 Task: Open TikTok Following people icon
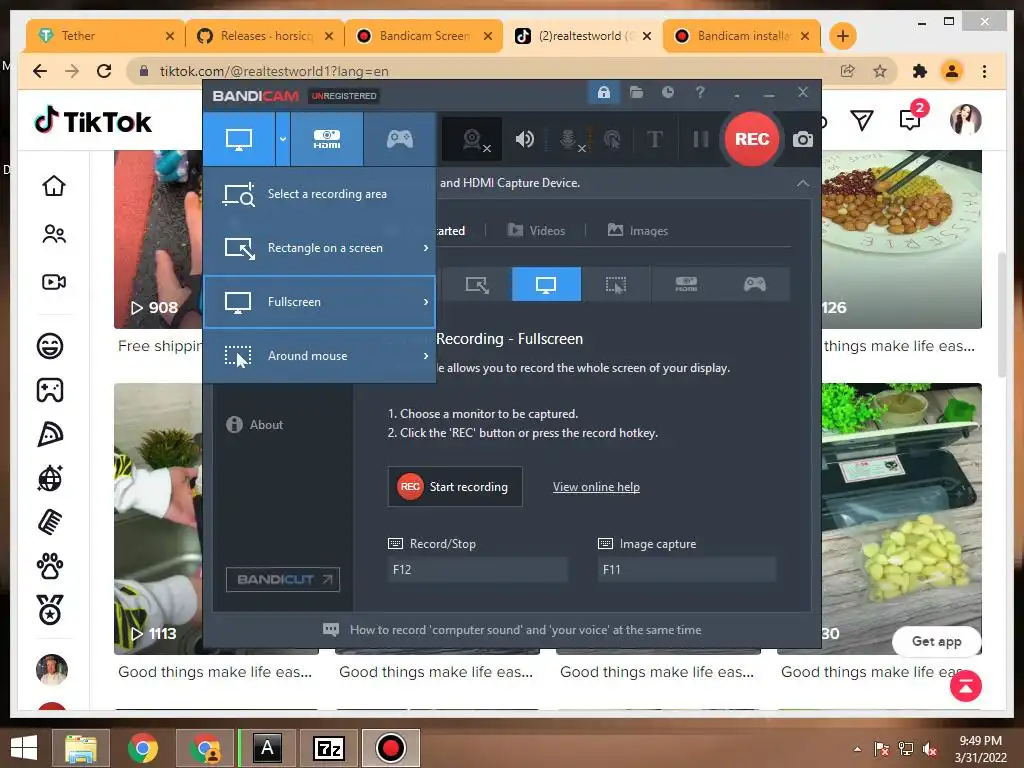point(54,234)
